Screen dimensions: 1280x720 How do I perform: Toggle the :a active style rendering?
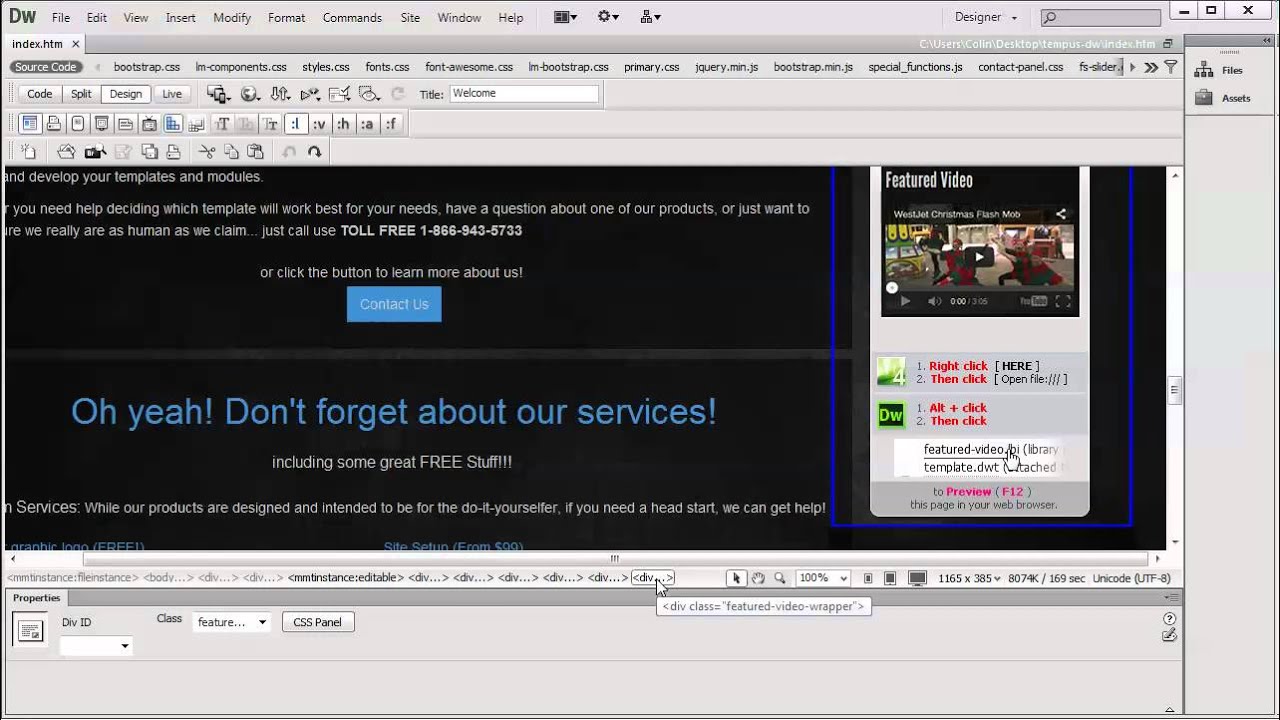coord(367,124)
